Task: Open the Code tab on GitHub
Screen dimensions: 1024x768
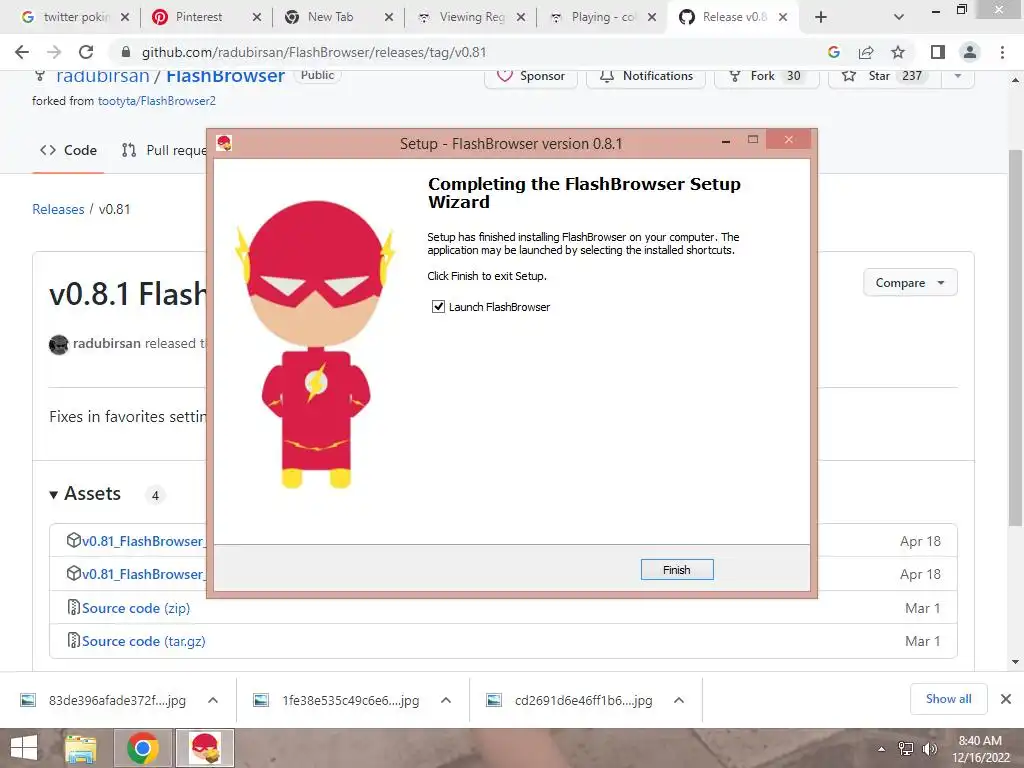Action: click(68, 150)
